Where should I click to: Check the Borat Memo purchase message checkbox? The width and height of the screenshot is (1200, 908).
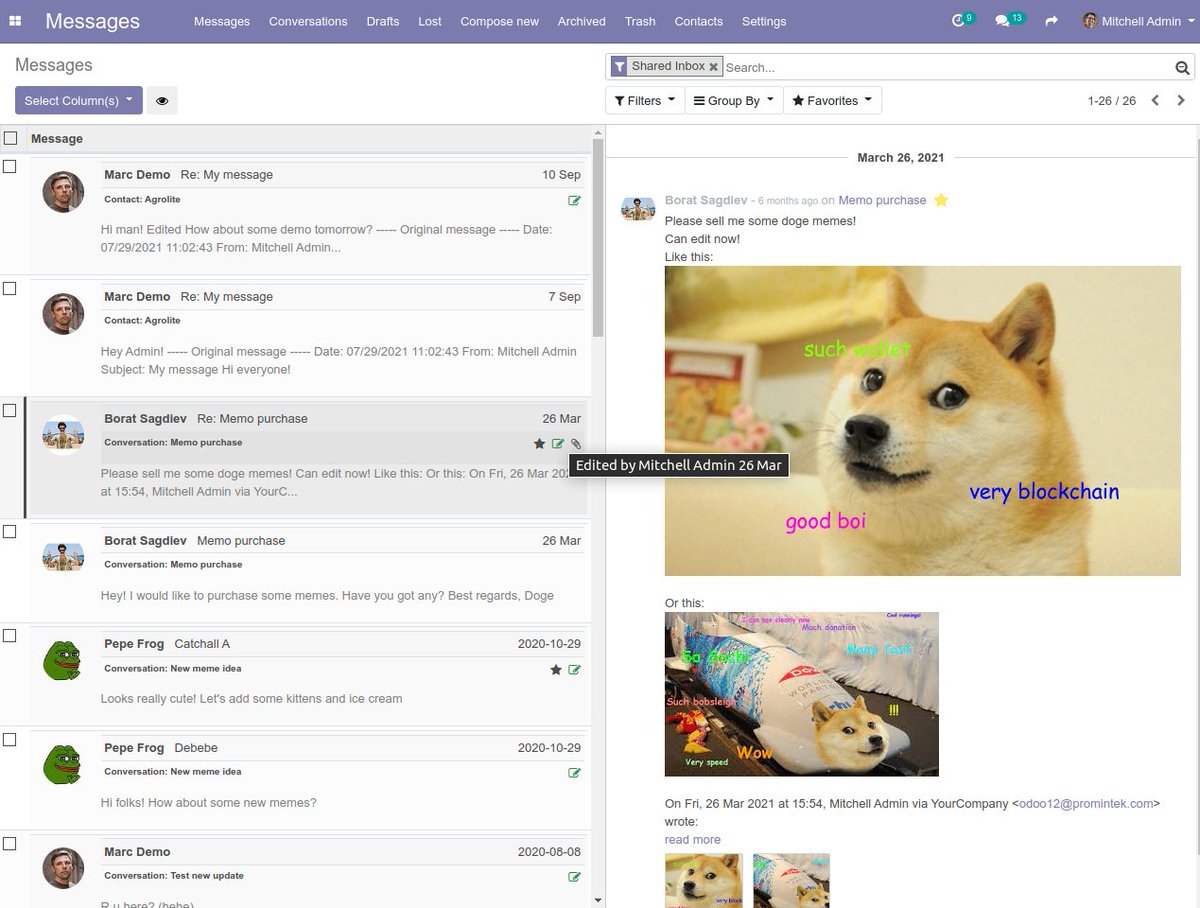[9, 532]
